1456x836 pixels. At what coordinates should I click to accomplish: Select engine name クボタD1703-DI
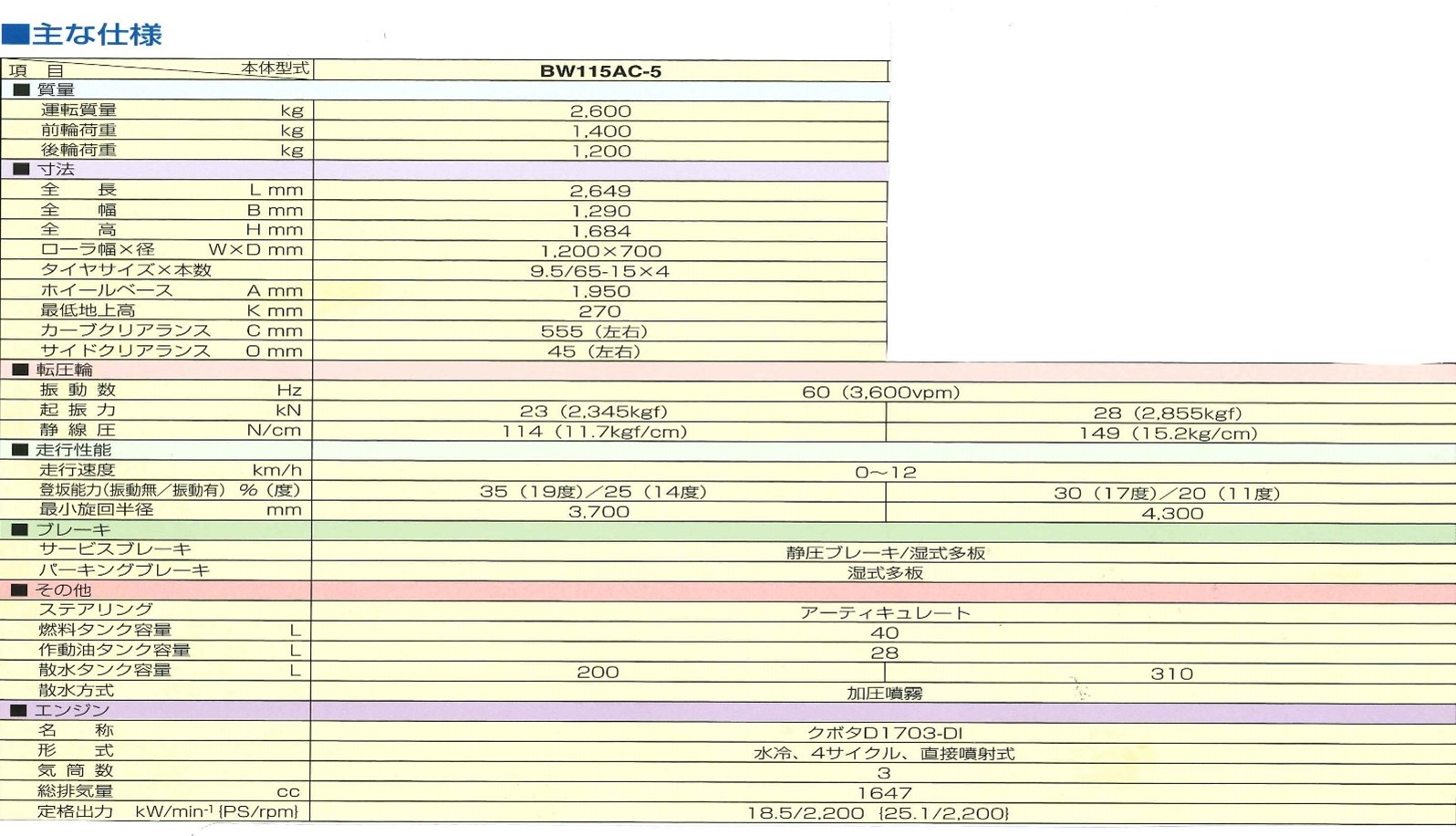[x=885, y=734]
